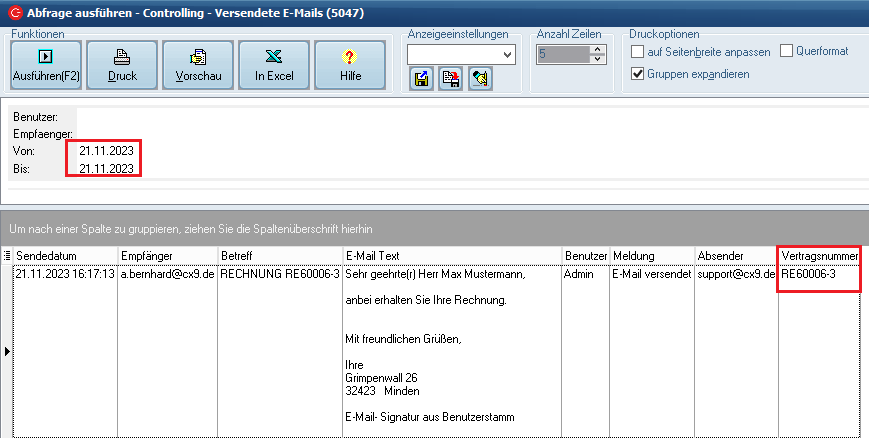Click the grid column chooser icon

coord(8,256)
